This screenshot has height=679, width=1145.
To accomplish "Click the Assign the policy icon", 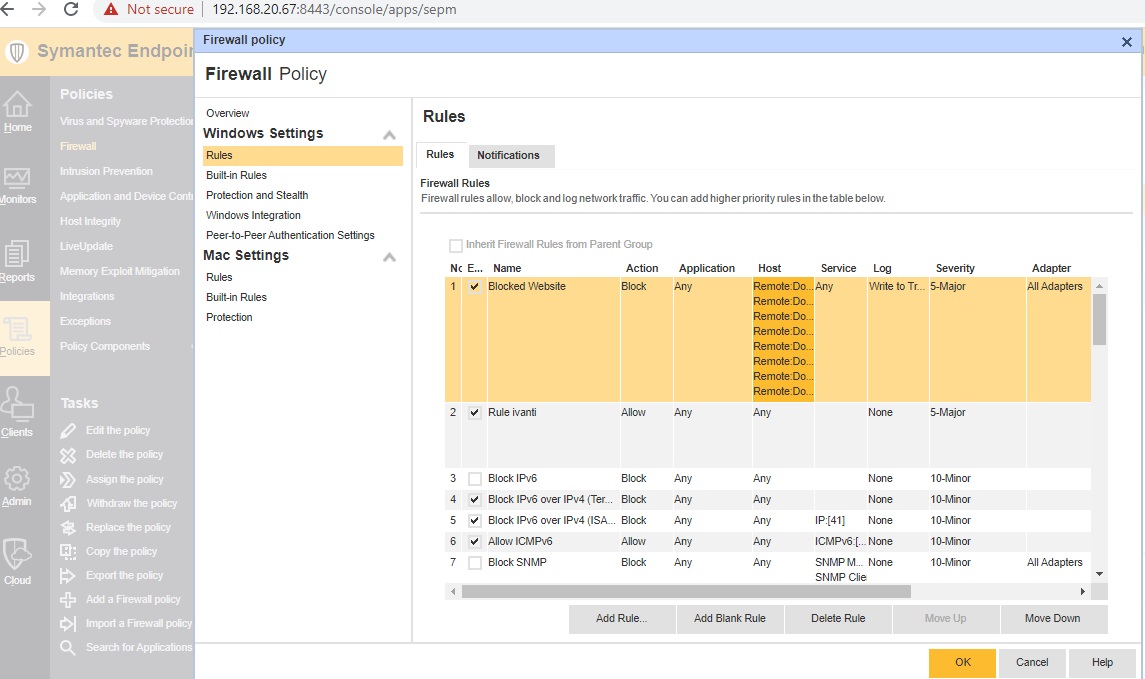I will pos(68,480).
